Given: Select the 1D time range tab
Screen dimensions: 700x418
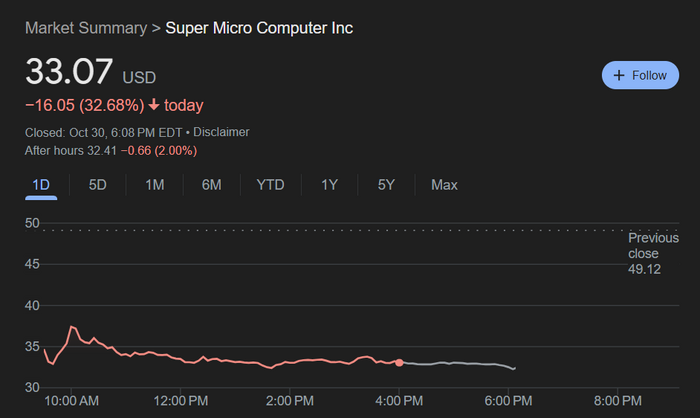Looking at the screenshot, I should [x=41, y=185].
